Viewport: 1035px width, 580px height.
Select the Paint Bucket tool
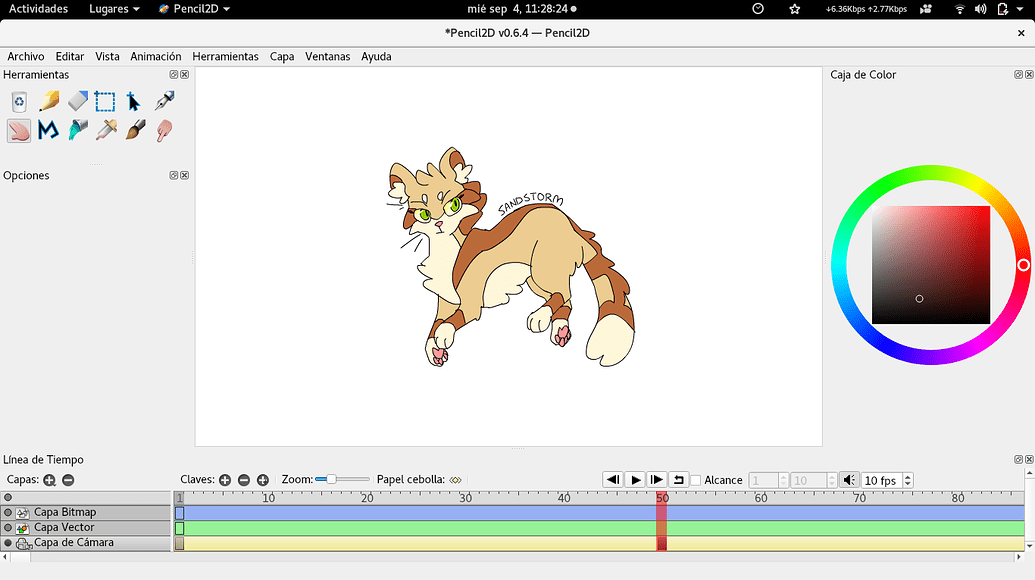(x=77, y=130)
